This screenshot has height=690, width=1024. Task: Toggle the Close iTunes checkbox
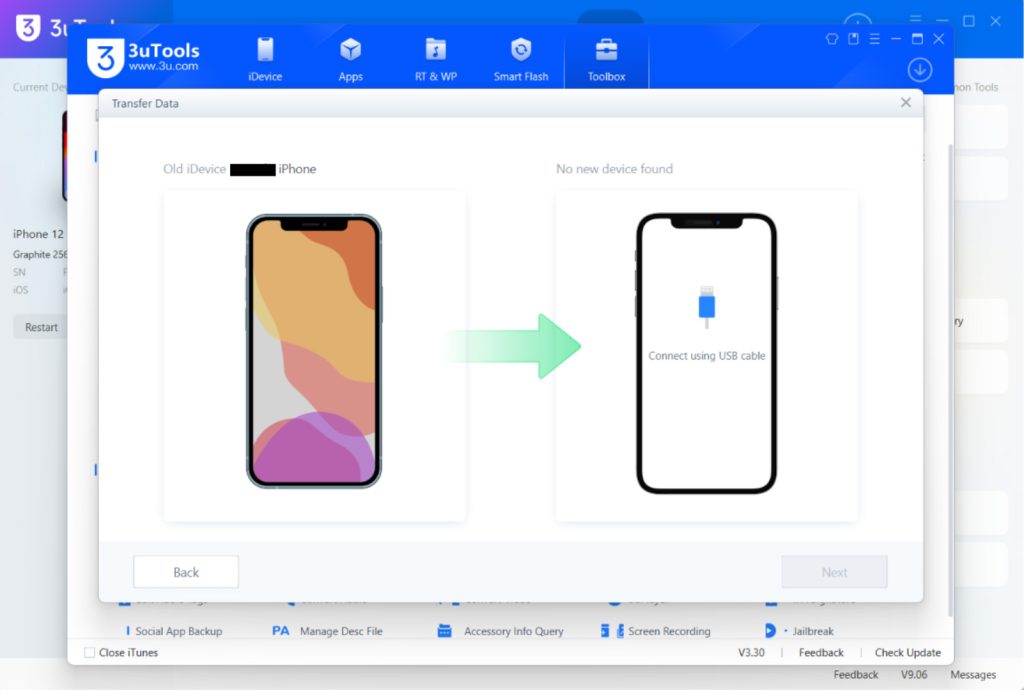(89, 652)
